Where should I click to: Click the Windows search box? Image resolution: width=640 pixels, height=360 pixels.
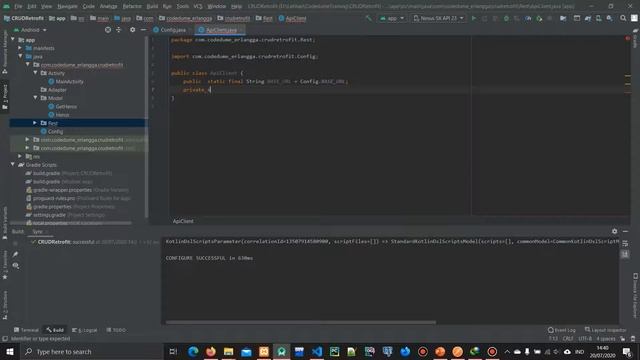pos(92,351)
